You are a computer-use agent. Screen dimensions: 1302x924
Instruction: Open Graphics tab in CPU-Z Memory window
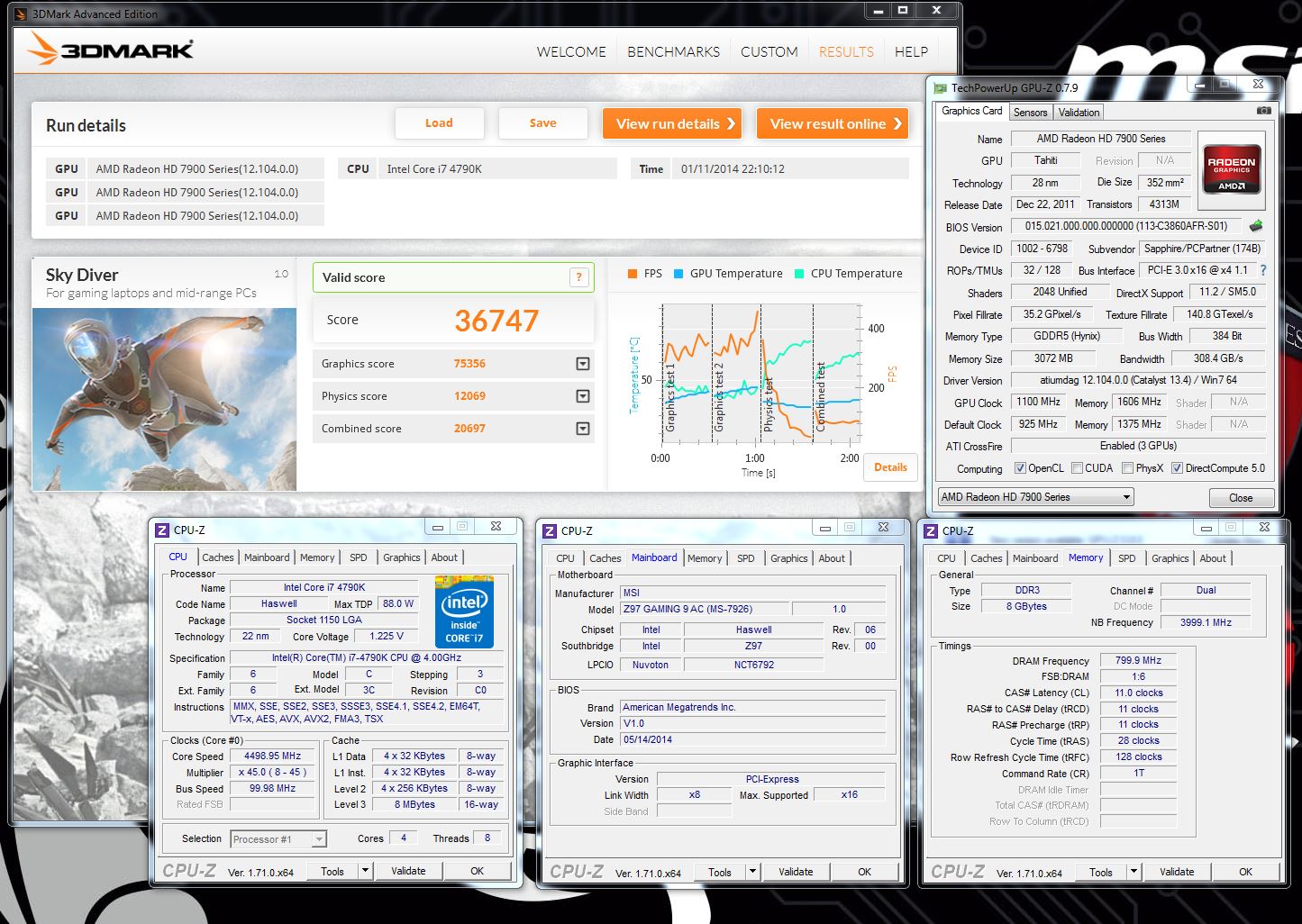[x=1170, y=558]
